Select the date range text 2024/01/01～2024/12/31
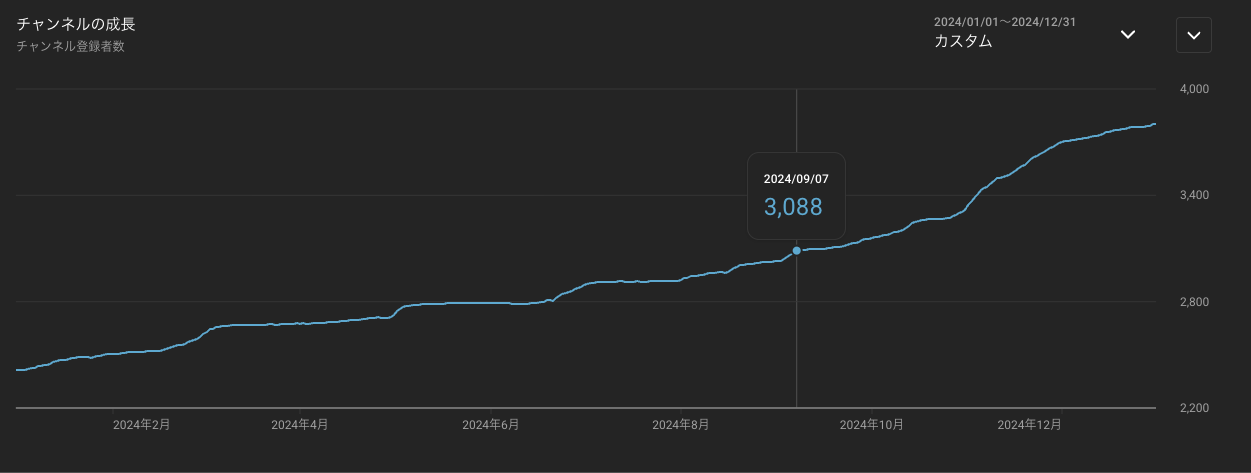The height and width of the screenshot is (473, 1251). pos(1004,21)
